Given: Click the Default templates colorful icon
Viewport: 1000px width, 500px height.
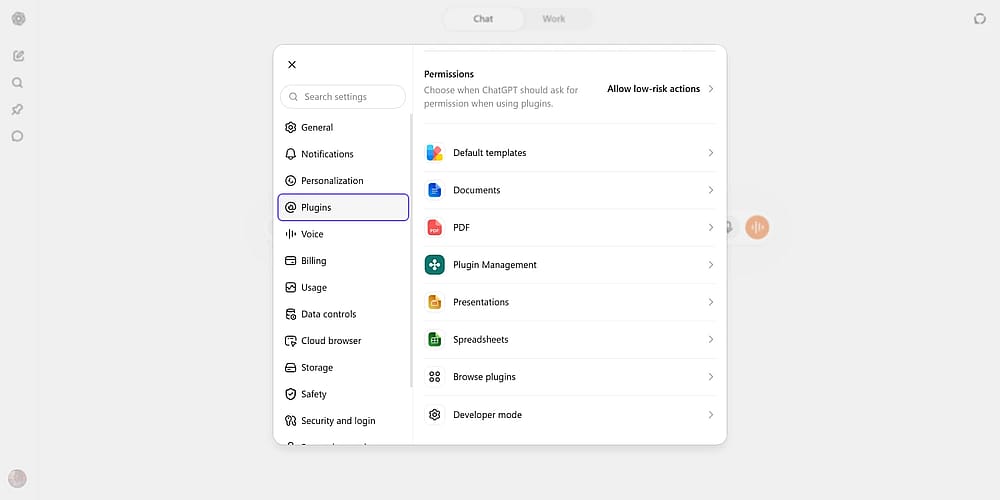Looking at the screenshot, I should coord(434,153).
